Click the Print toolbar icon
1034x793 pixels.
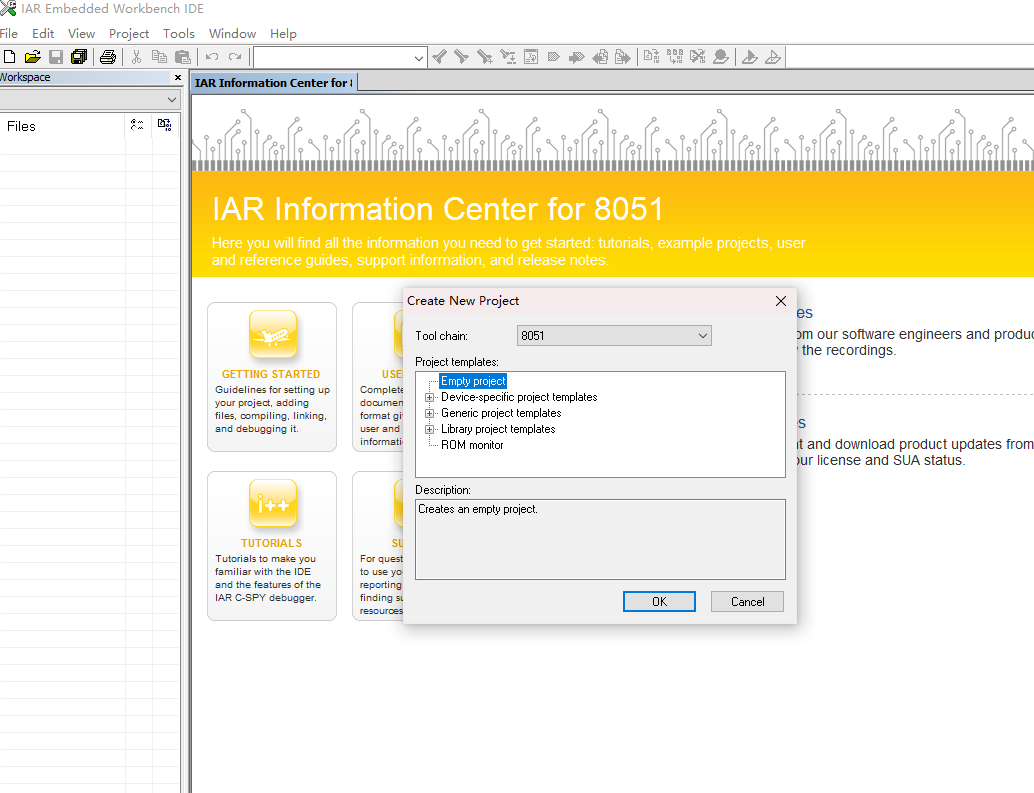point(107,57)
